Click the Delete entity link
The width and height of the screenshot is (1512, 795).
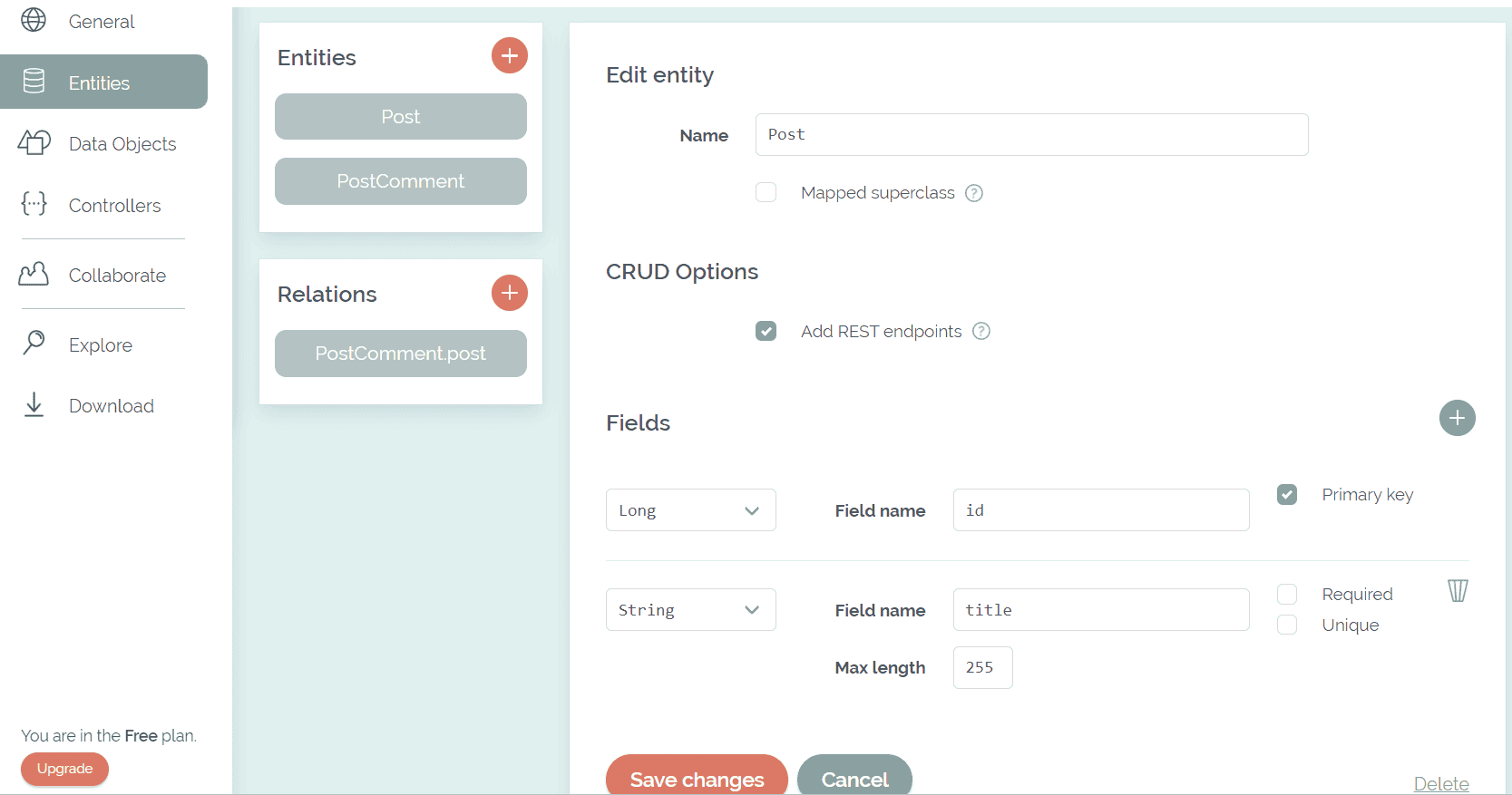[1440, 783]
